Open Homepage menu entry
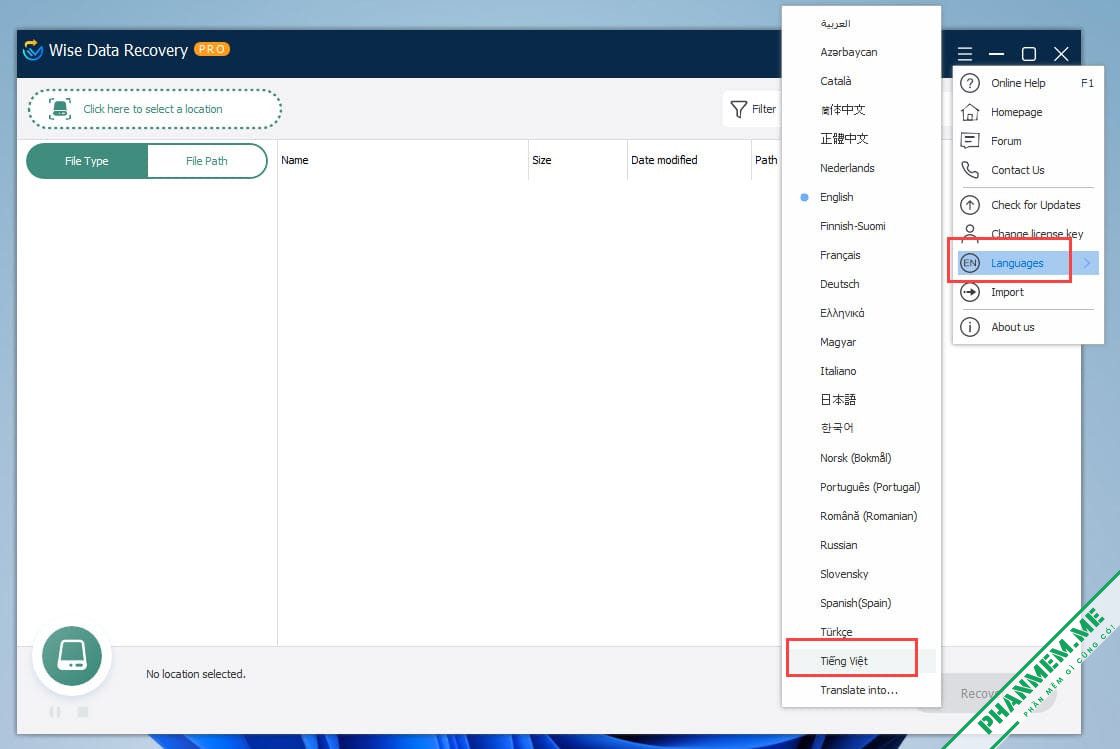The width and height of the screenshot is (1120, 749). [x=1028, y=112]
